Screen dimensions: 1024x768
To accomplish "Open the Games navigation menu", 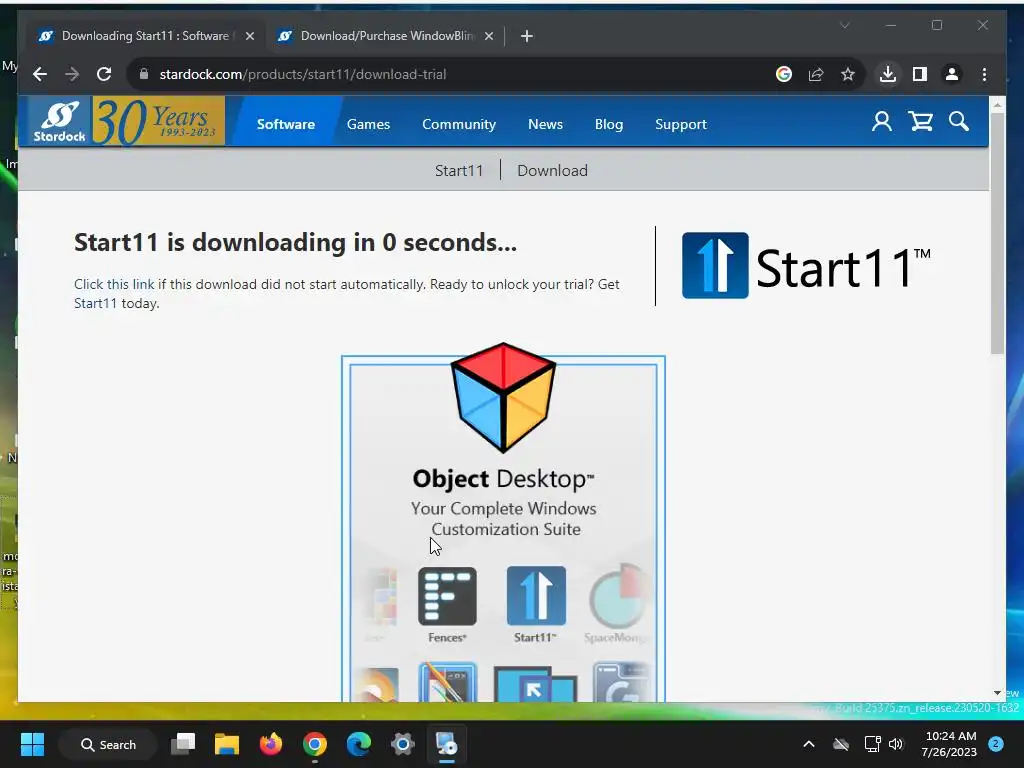I will tap(368, 124).
